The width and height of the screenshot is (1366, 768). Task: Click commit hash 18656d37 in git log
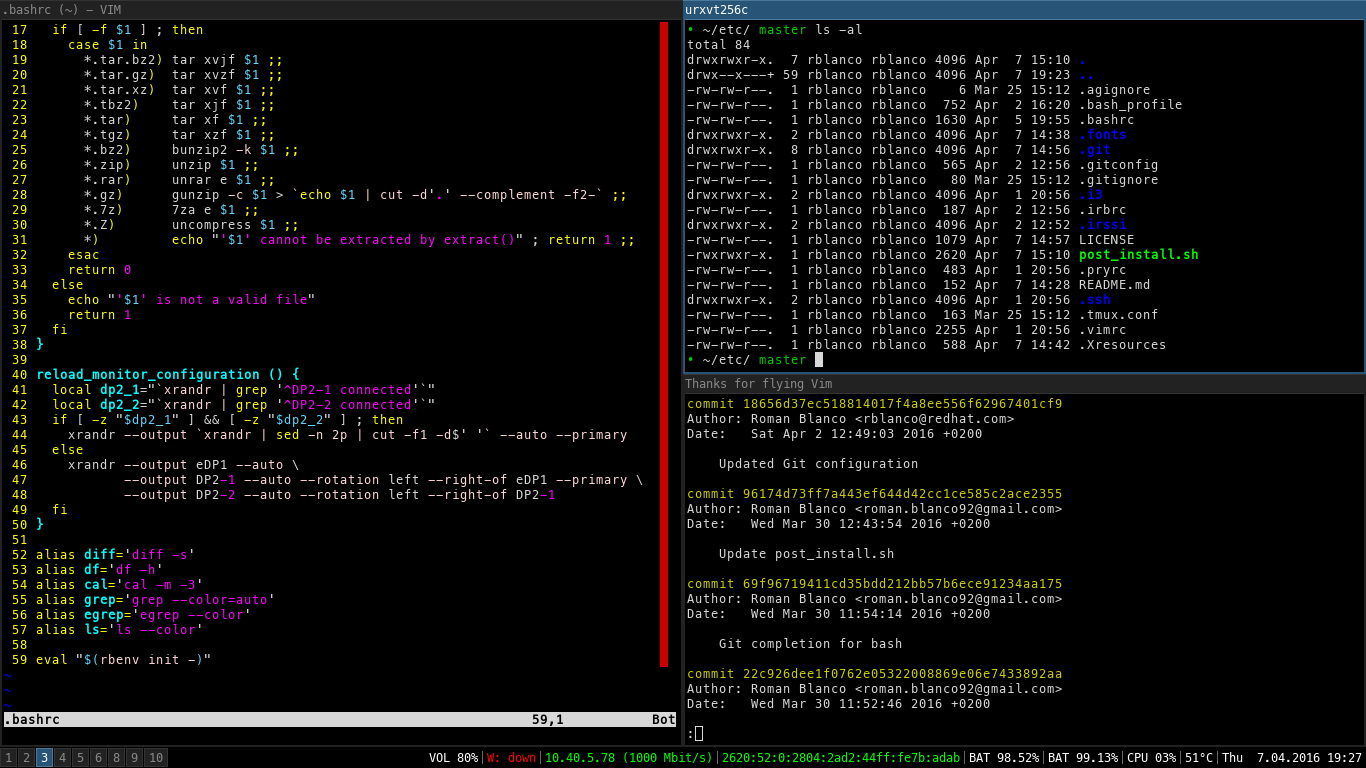pos(903,404)
